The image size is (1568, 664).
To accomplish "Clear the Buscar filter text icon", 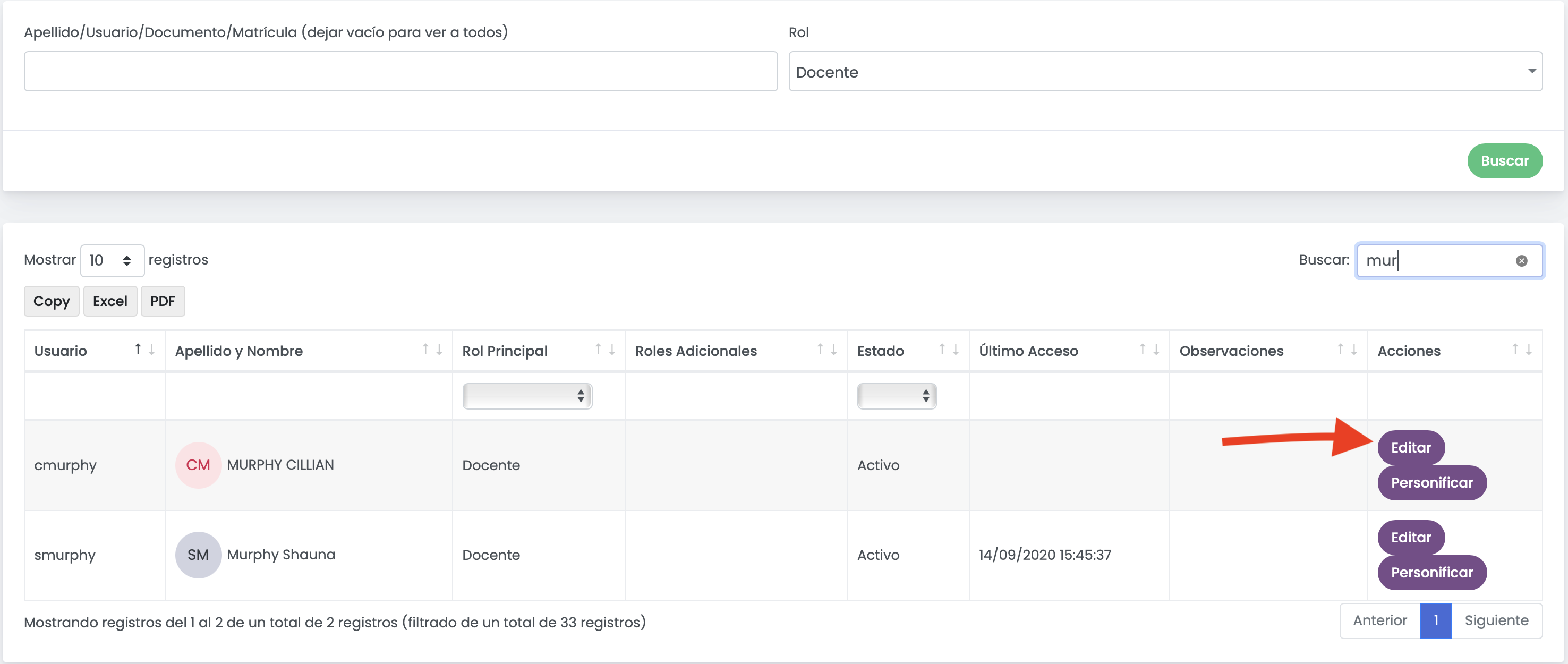I will pos(1521,260).
